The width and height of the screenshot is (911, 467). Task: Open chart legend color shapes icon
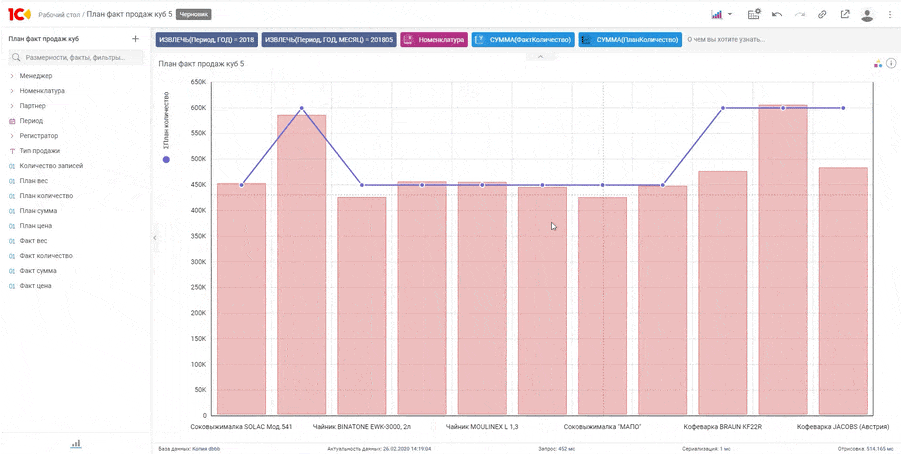[x=878, y=64]
